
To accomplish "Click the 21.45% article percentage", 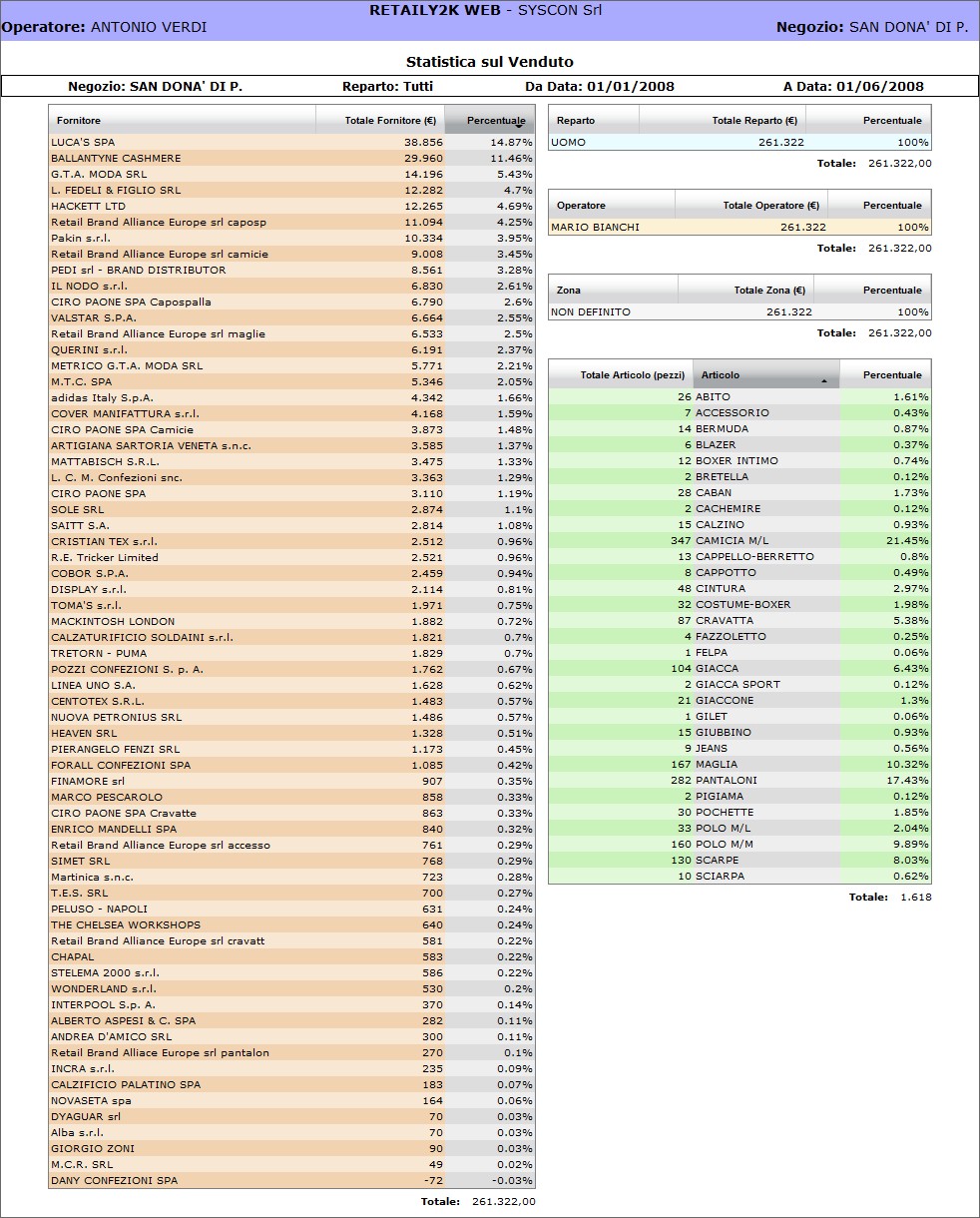I will pyautogui.click(x=907, y=541).
